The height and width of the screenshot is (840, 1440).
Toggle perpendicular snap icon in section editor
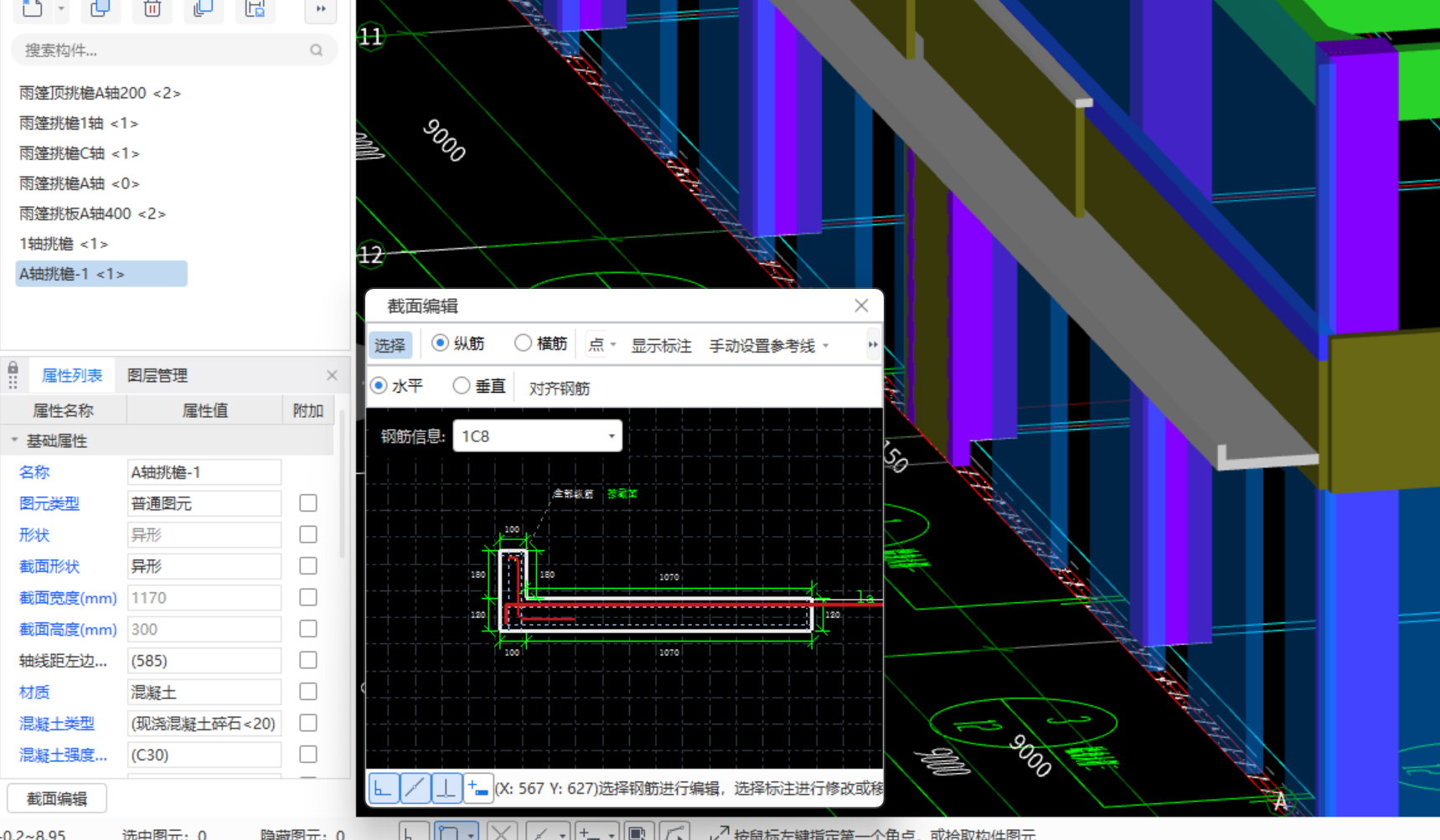(x=446, y=787)
